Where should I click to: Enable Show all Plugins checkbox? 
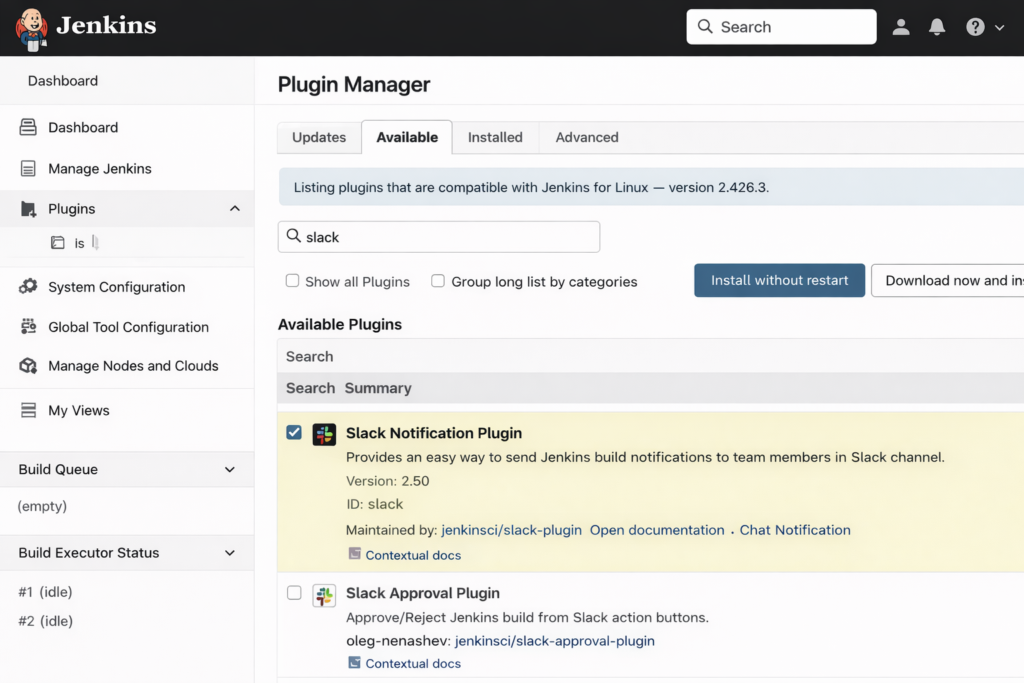[x=293, y=281]
